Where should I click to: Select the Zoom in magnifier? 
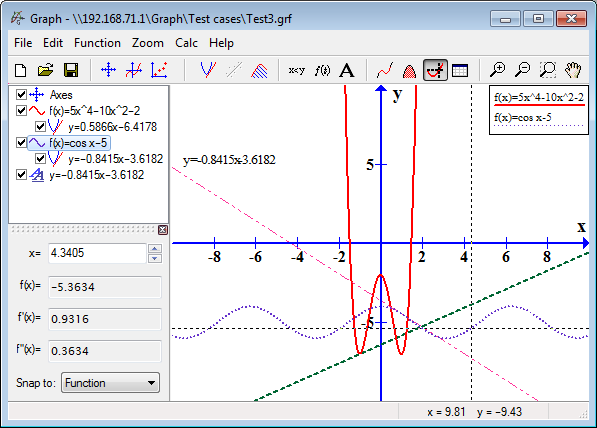tap(497, 70)
